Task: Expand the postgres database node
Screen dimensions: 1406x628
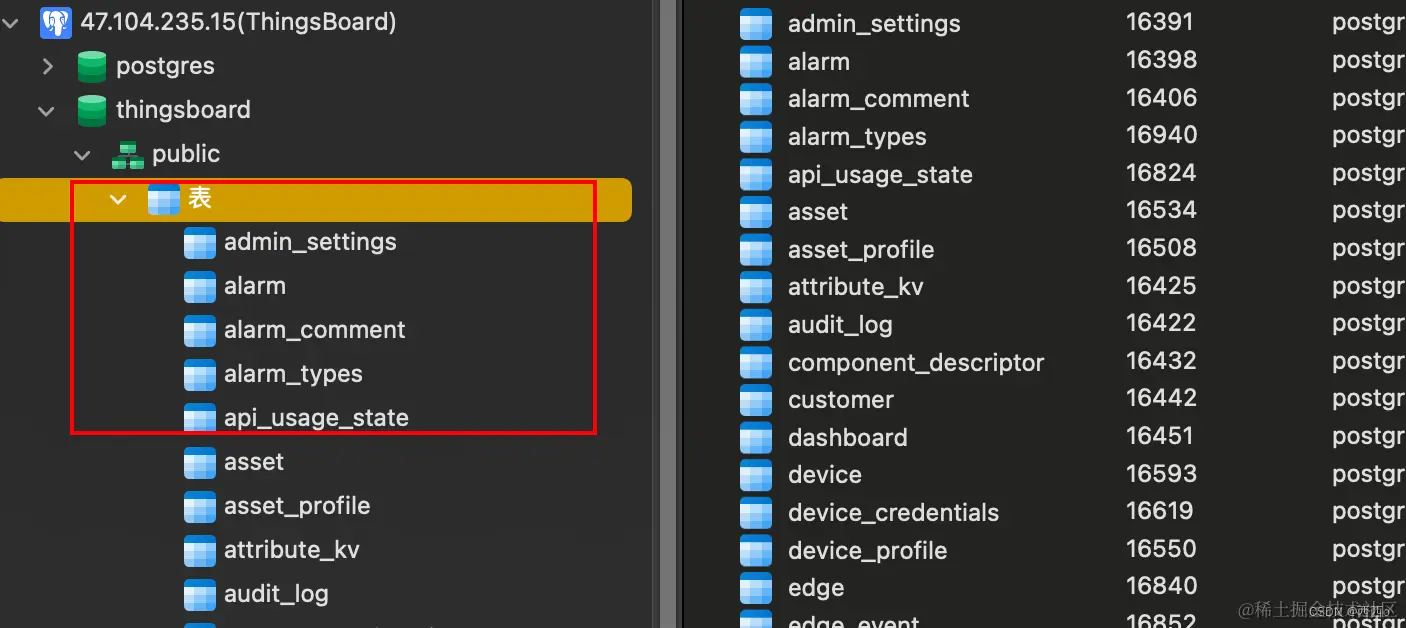Action: (47, 66)
